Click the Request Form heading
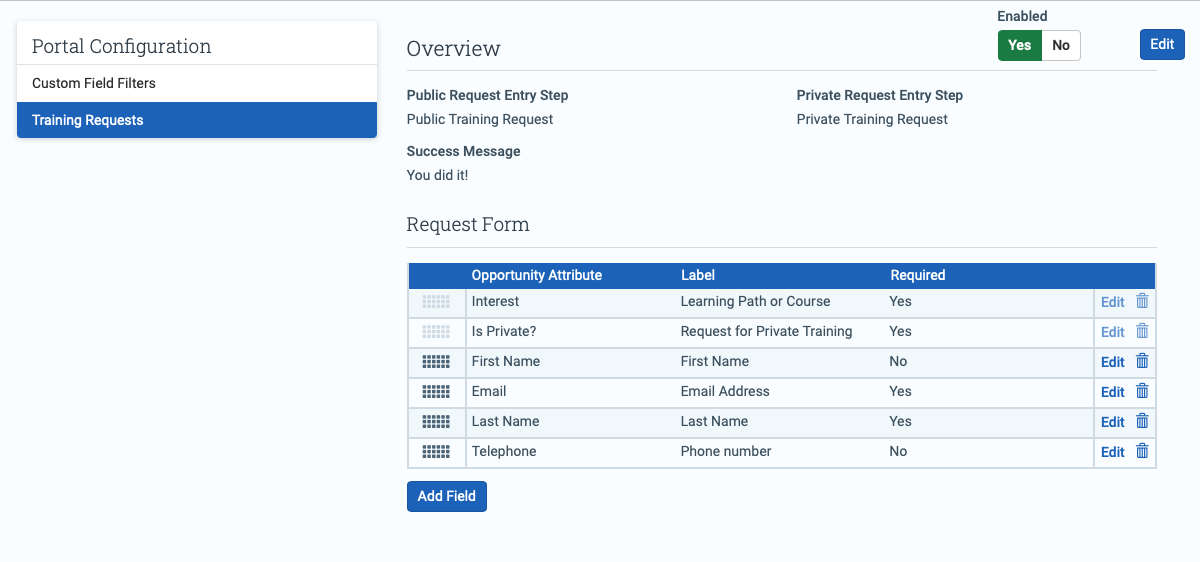Viewport: 1200px width, 562px height. click(468, 224)
